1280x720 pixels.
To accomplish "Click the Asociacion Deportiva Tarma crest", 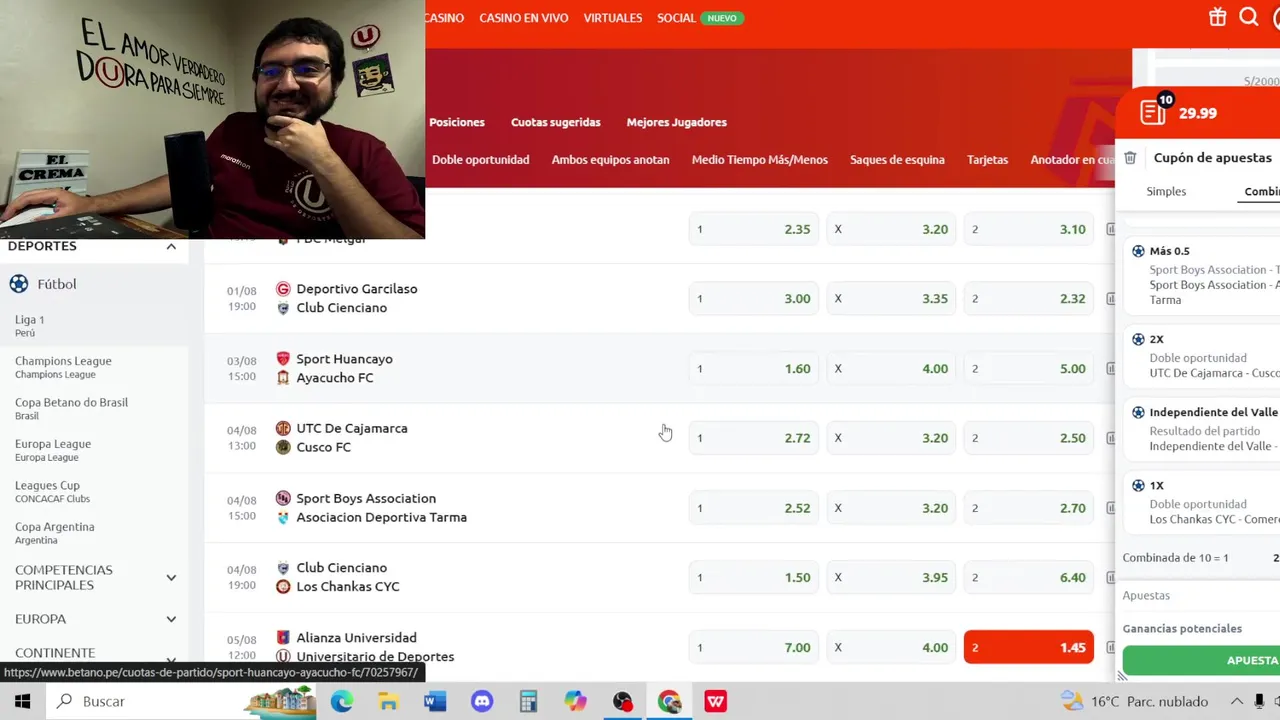I will coord(283,517).
